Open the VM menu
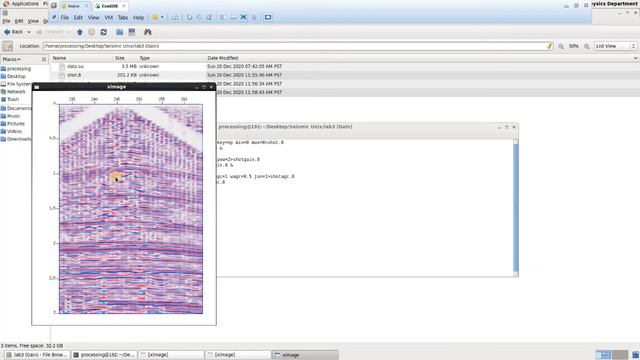Viewport: 640px width, 360px height. 109,18
